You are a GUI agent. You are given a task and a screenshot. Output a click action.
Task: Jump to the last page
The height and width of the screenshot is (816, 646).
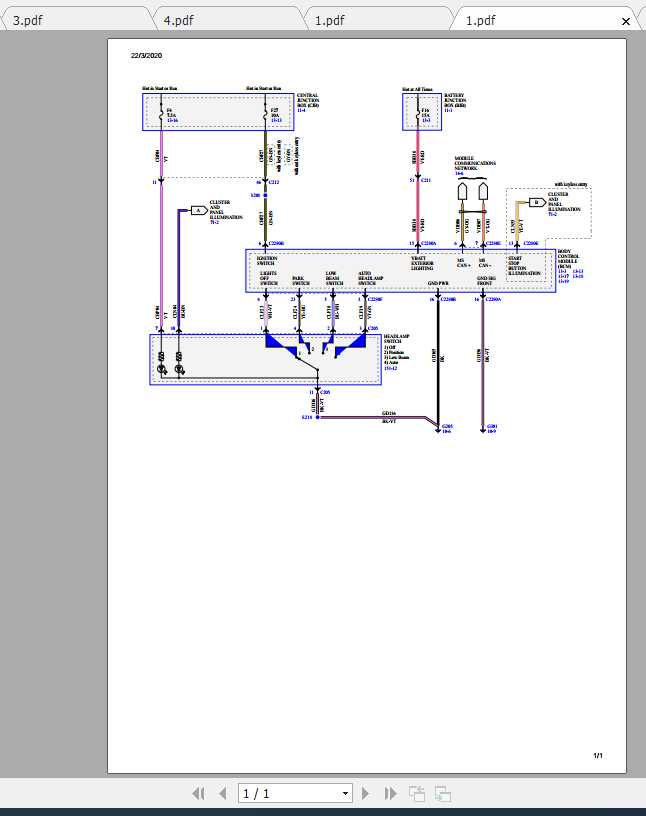pyautogui.click(x=390, y=794)
